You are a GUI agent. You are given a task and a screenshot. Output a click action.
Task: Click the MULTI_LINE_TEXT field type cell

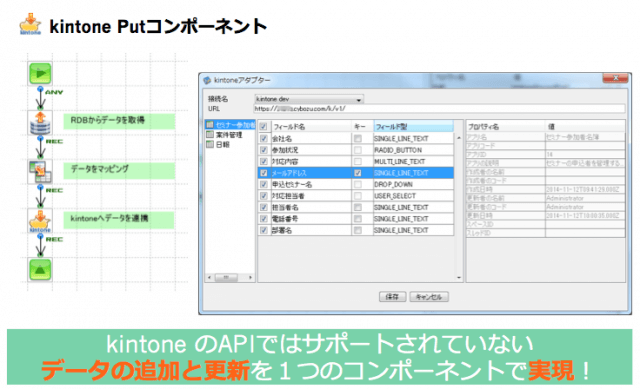(x=413, y=161)
